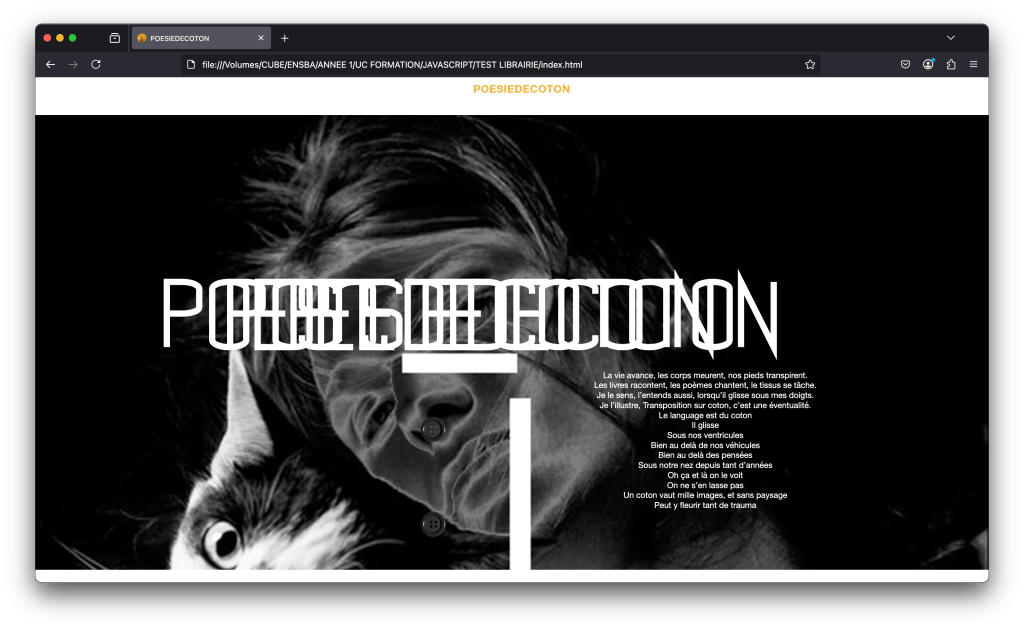Screen dimensions: 1024x629
Task: Open the Firefox hamburger application menu
Action: tap(974, 64)
